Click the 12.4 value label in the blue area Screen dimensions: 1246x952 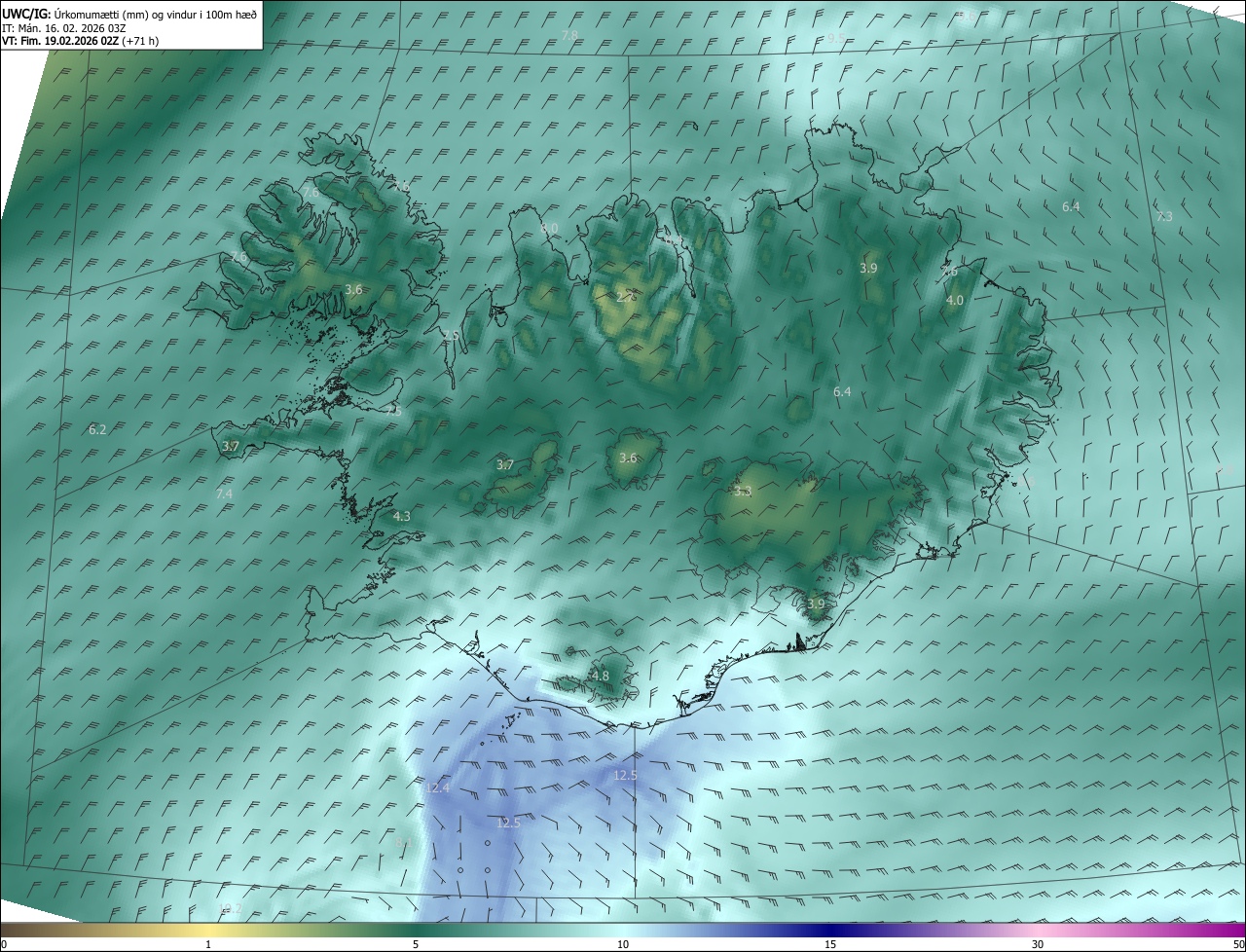coord(437,787)
